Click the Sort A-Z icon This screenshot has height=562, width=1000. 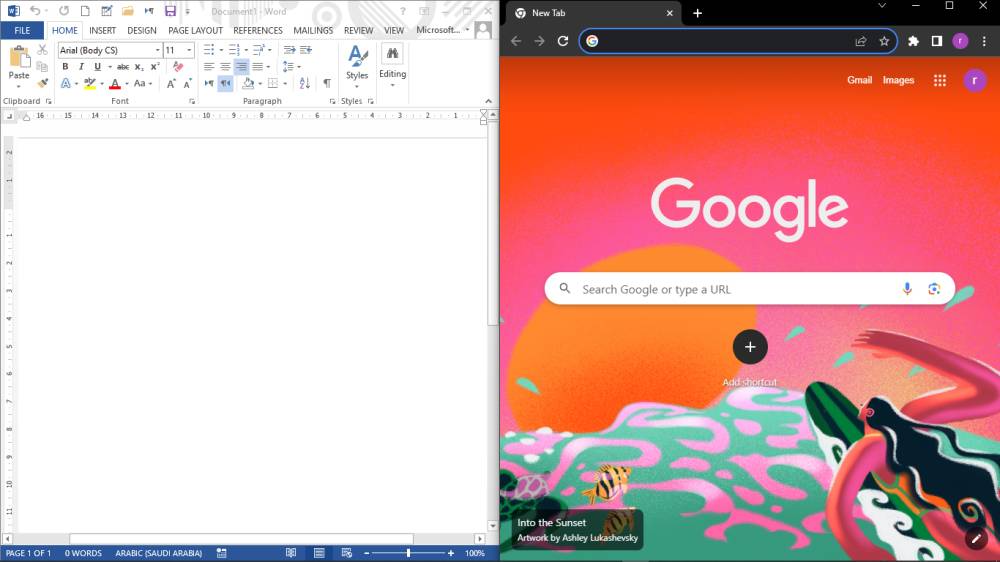point(304,83)
